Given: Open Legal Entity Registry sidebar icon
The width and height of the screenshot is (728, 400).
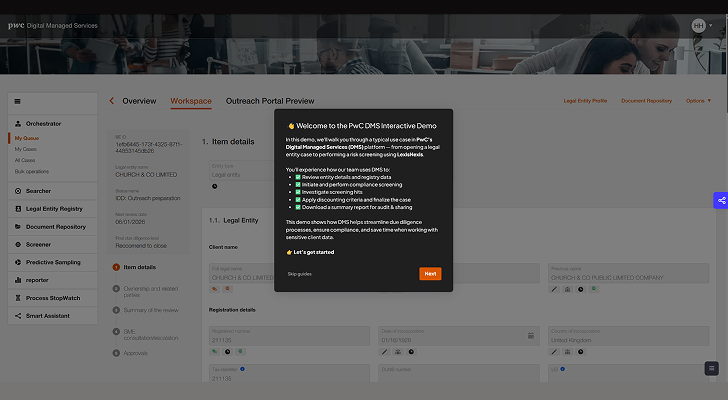Looking at the screenshot, I should 18,209.
